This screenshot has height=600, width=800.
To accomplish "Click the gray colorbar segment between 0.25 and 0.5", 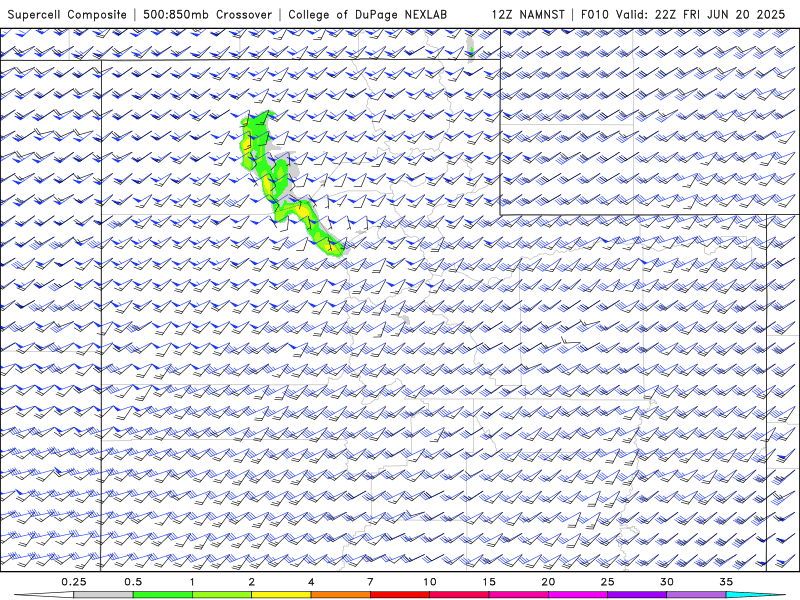I will click(104, 595).
